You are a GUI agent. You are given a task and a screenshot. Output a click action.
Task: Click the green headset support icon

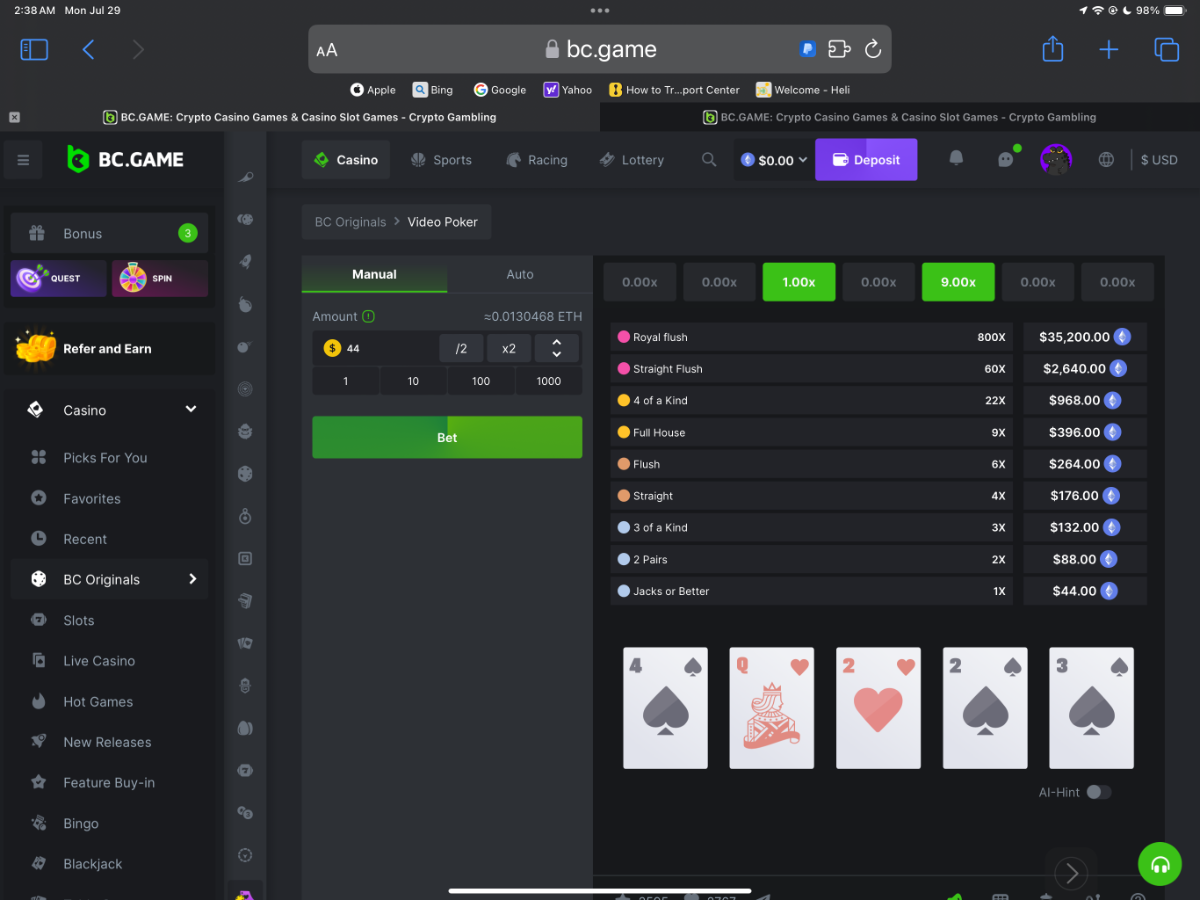tap(1160, 865)
